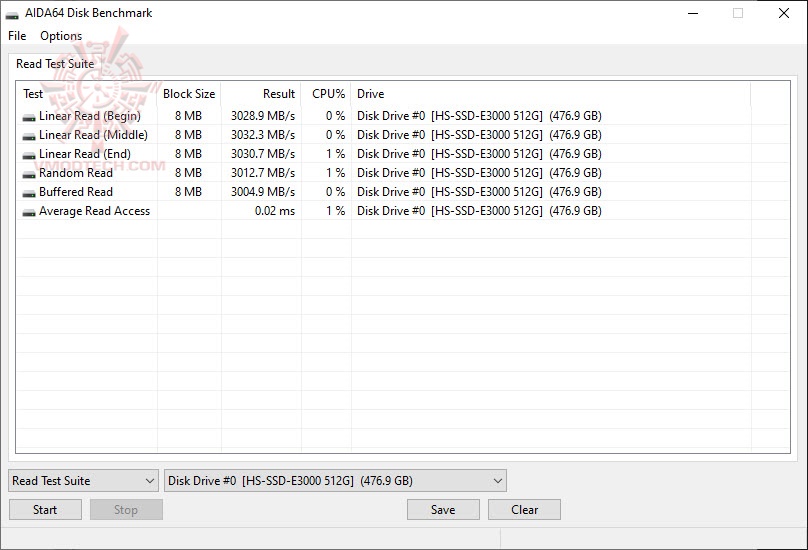The height and width of the screenshot is (550, 808).
Task: Open the Read Test Suite dropdown
Action: [x=83, y=480]
